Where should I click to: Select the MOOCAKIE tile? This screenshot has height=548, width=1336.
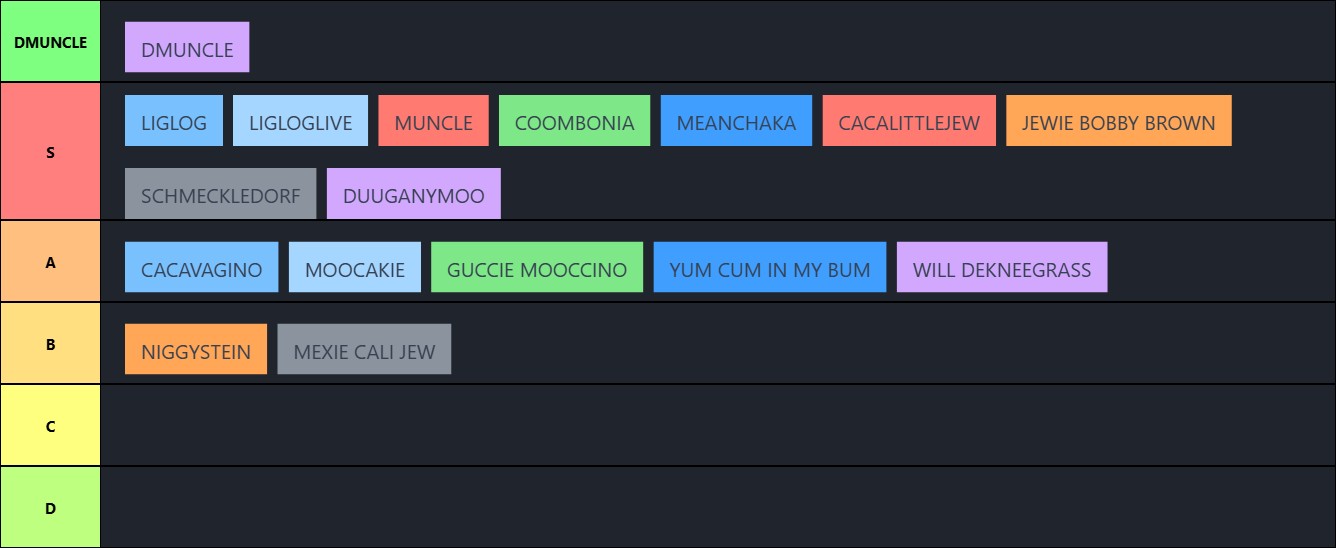coord(355,267)
